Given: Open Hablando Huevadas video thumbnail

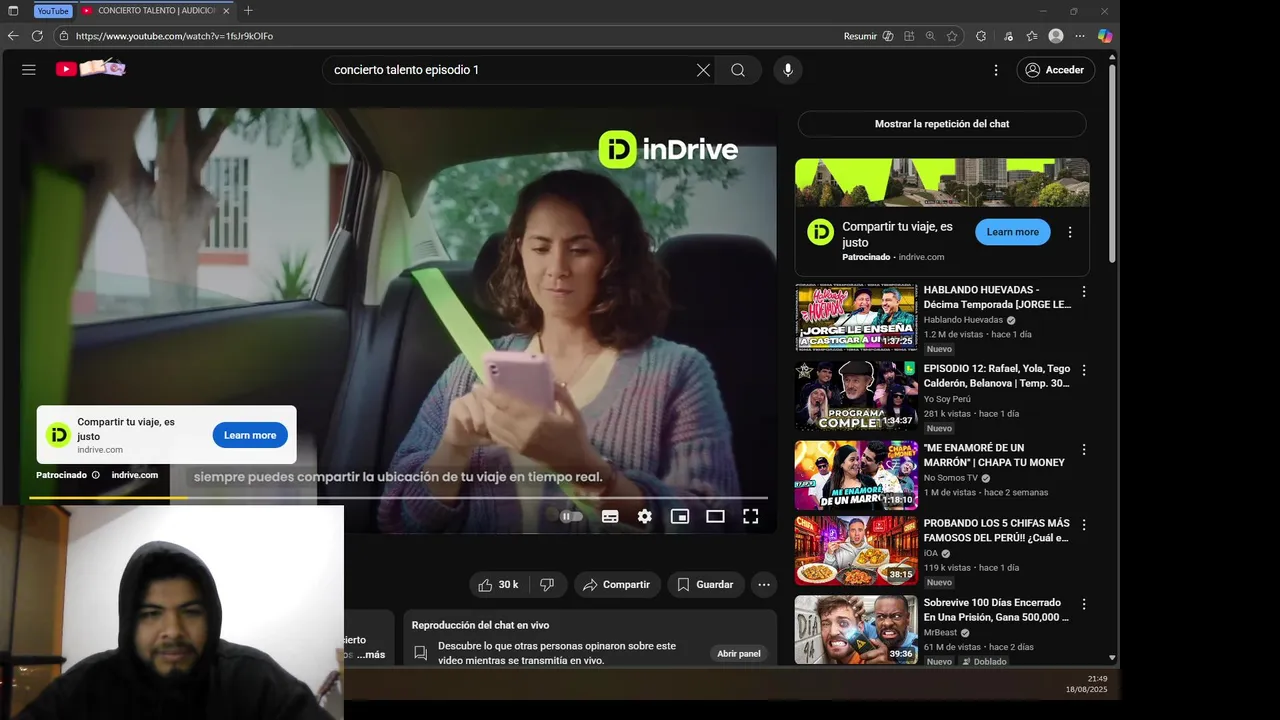Looking at the screenshot, I should pyautogui.click(x=856, y=318).
